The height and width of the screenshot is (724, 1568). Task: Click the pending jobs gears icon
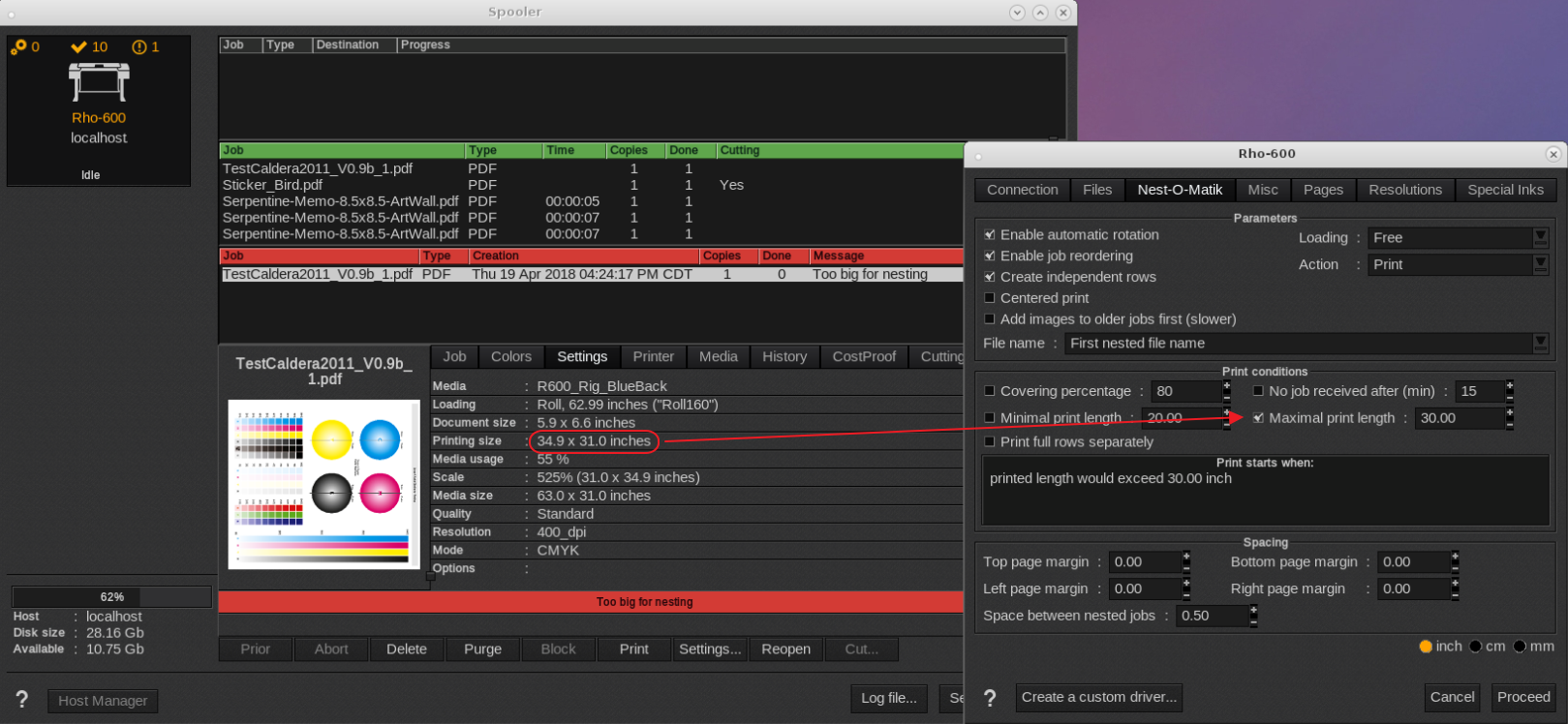18,46
